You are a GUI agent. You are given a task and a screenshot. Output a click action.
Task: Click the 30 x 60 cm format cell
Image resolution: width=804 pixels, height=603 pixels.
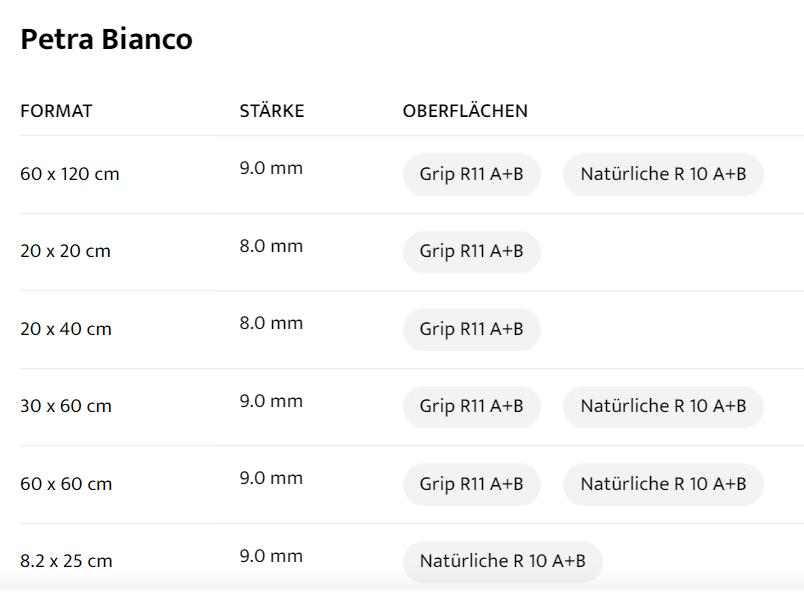coord(65,406)
